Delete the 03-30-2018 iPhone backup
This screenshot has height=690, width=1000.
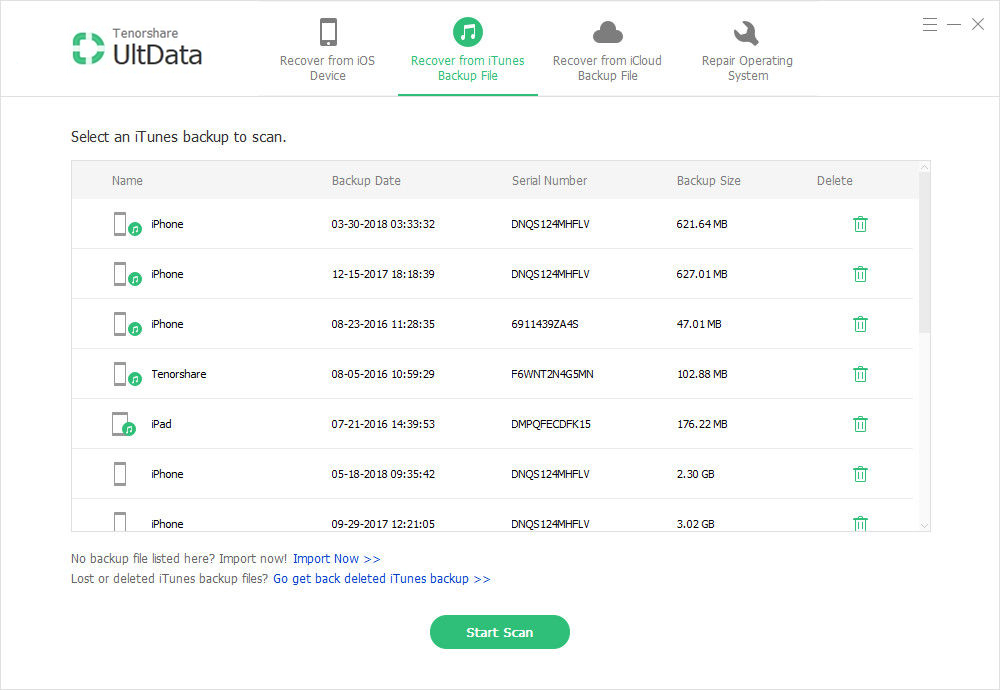coord(860,224)
